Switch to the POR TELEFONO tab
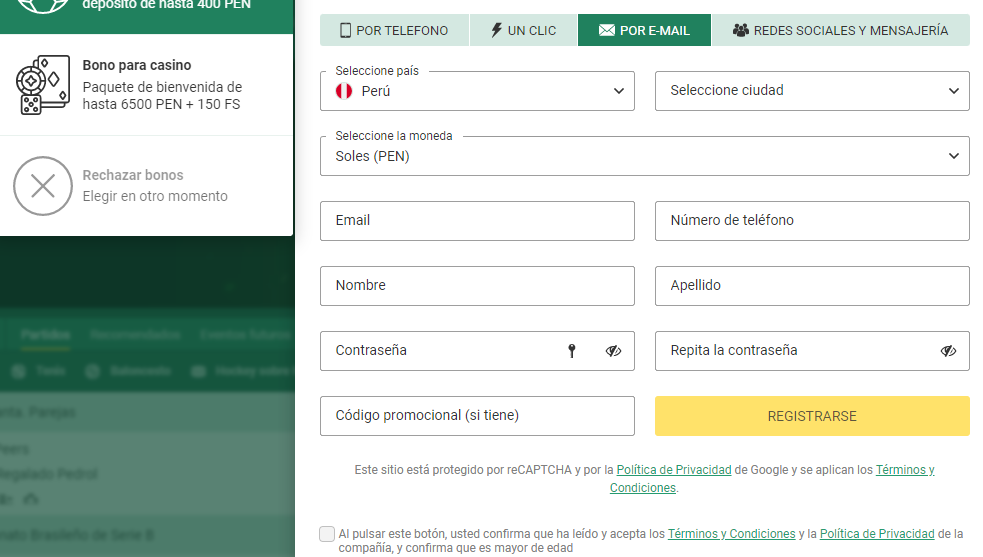983x557 pixels. [394, 30]
